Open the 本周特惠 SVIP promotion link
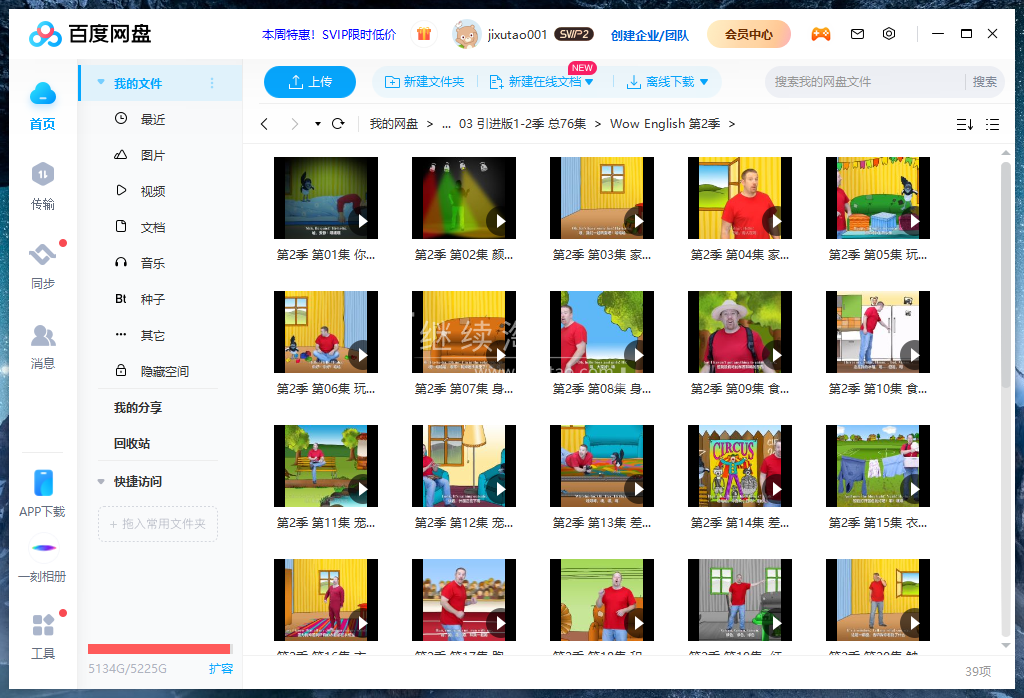 (328, 35)
